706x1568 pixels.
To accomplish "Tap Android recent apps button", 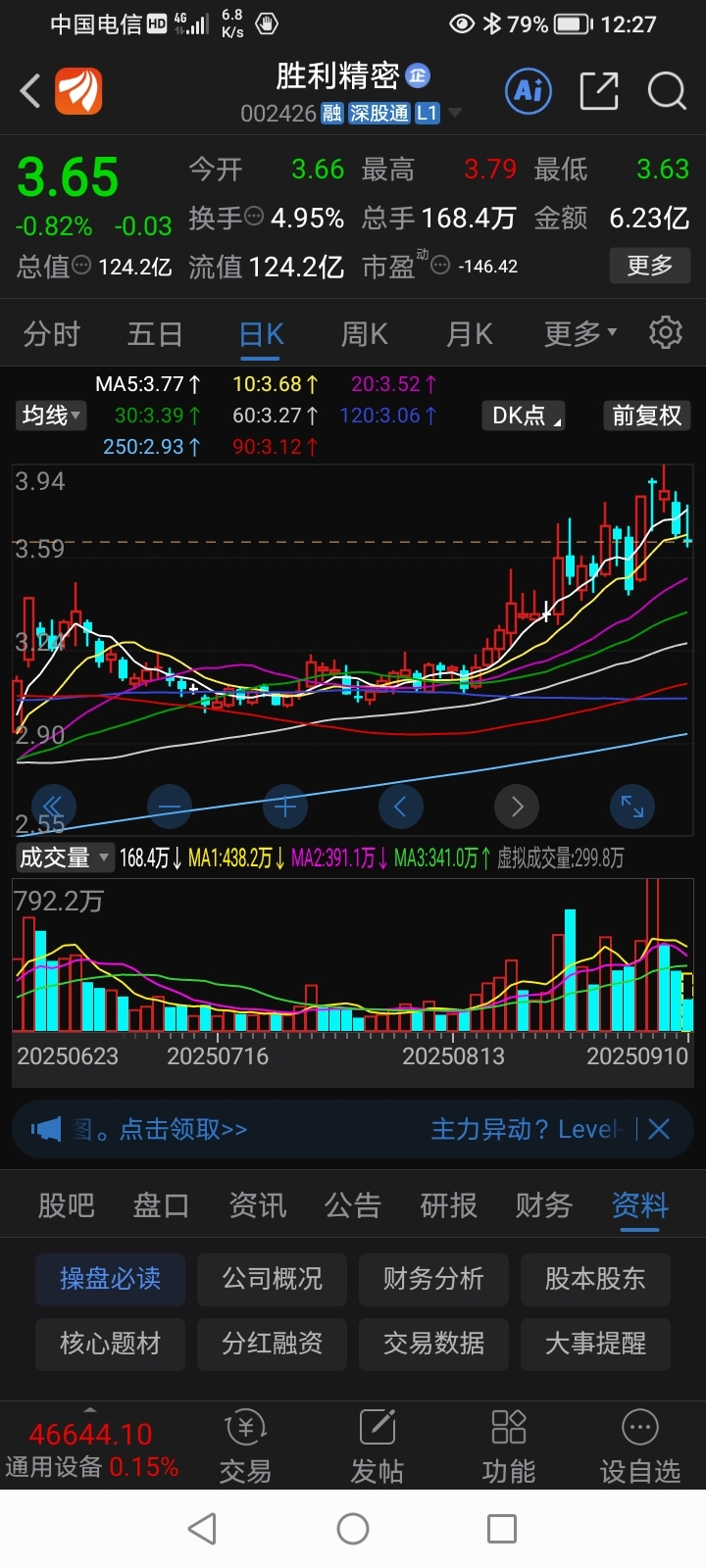I will coord(502,1529).
